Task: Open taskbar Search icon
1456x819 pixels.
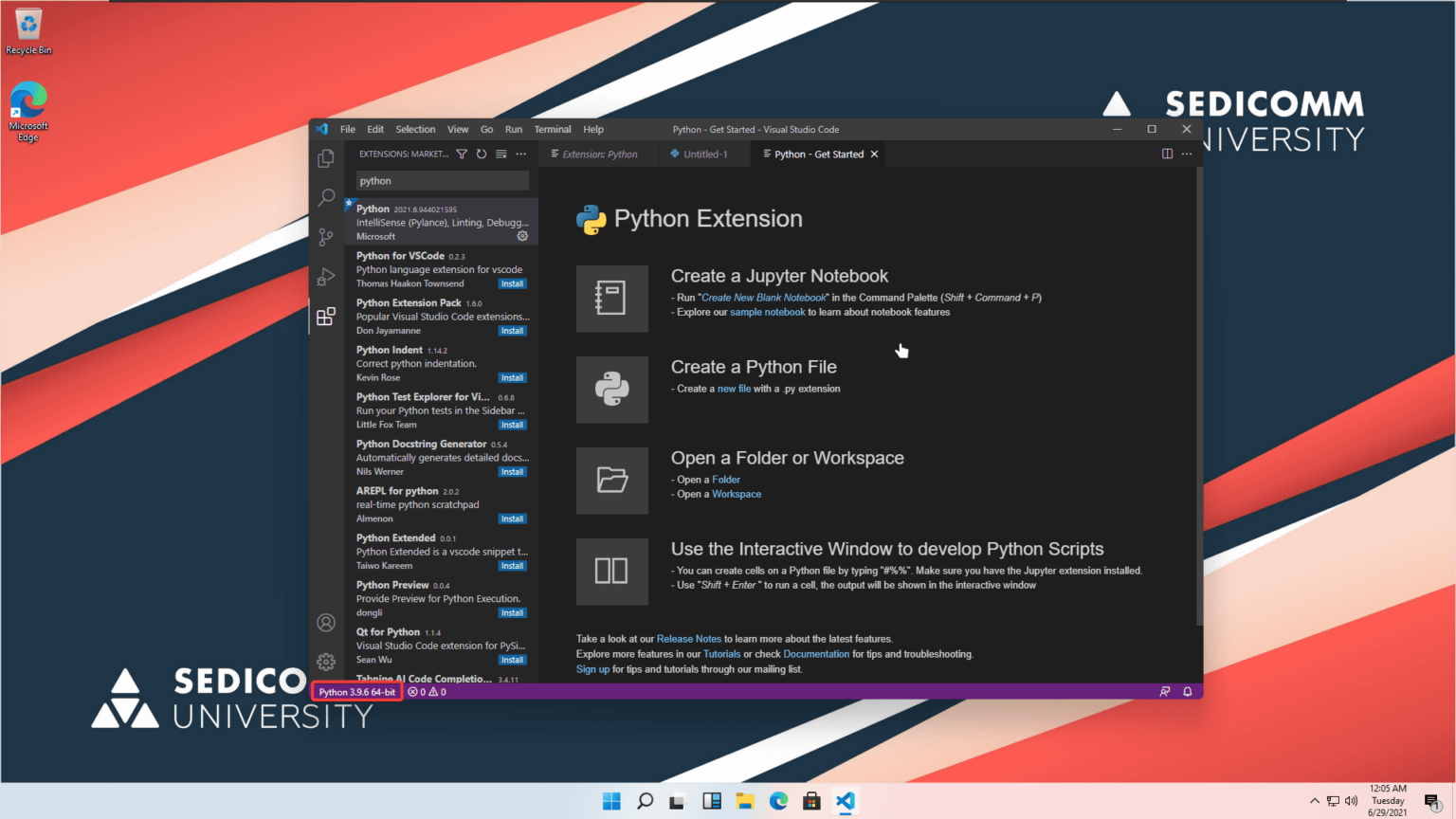Action: pyautogui.click(x=645, y=801)
